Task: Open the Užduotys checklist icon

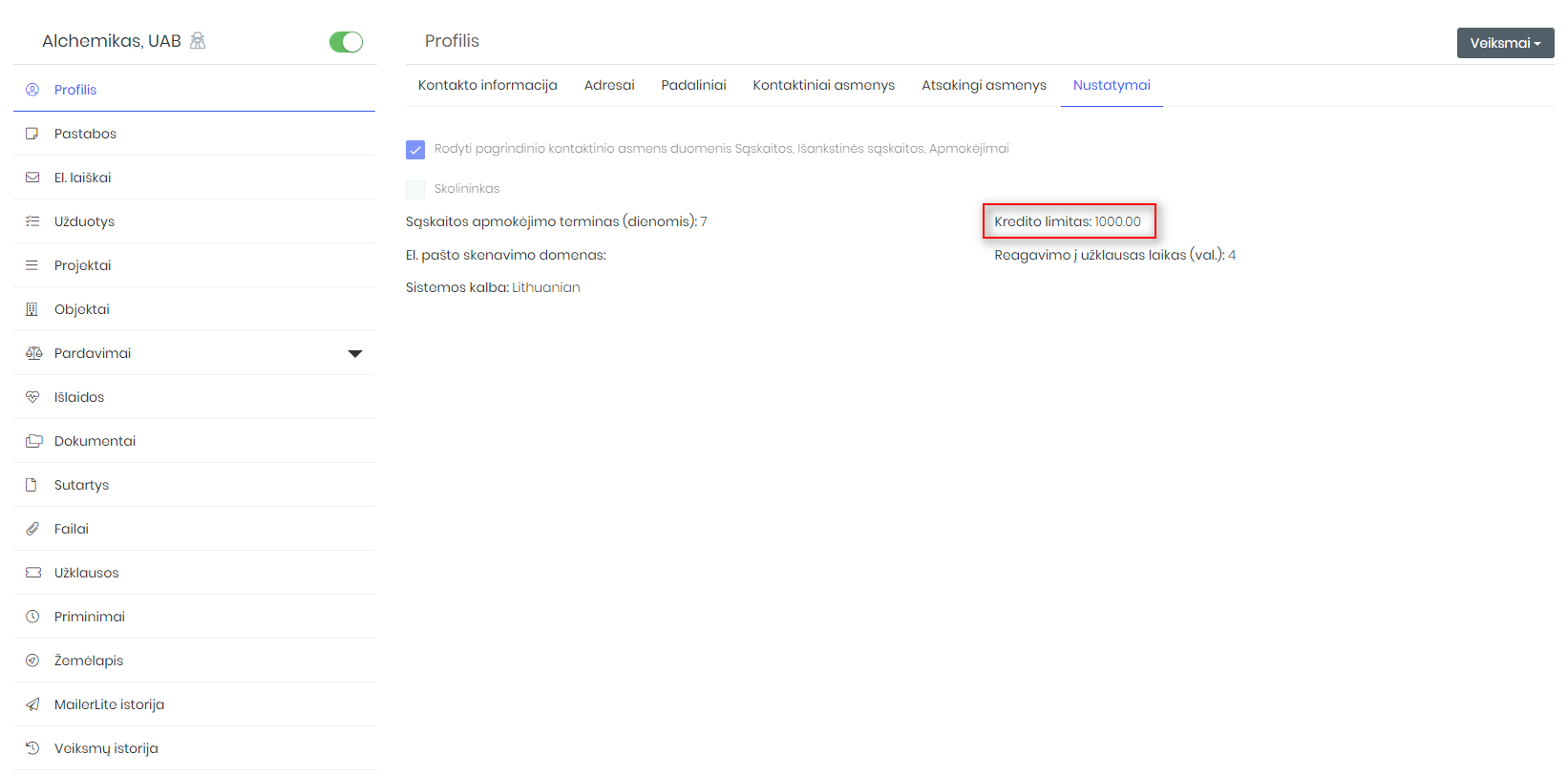Action: click(32, 221)
